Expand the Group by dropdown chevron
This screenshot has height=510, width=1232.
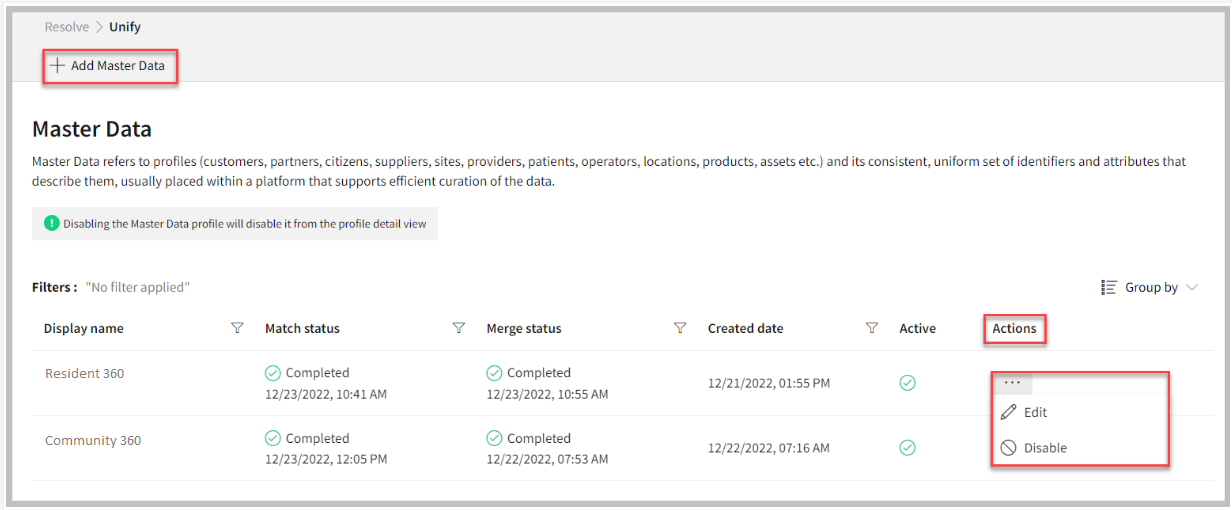1192,288
